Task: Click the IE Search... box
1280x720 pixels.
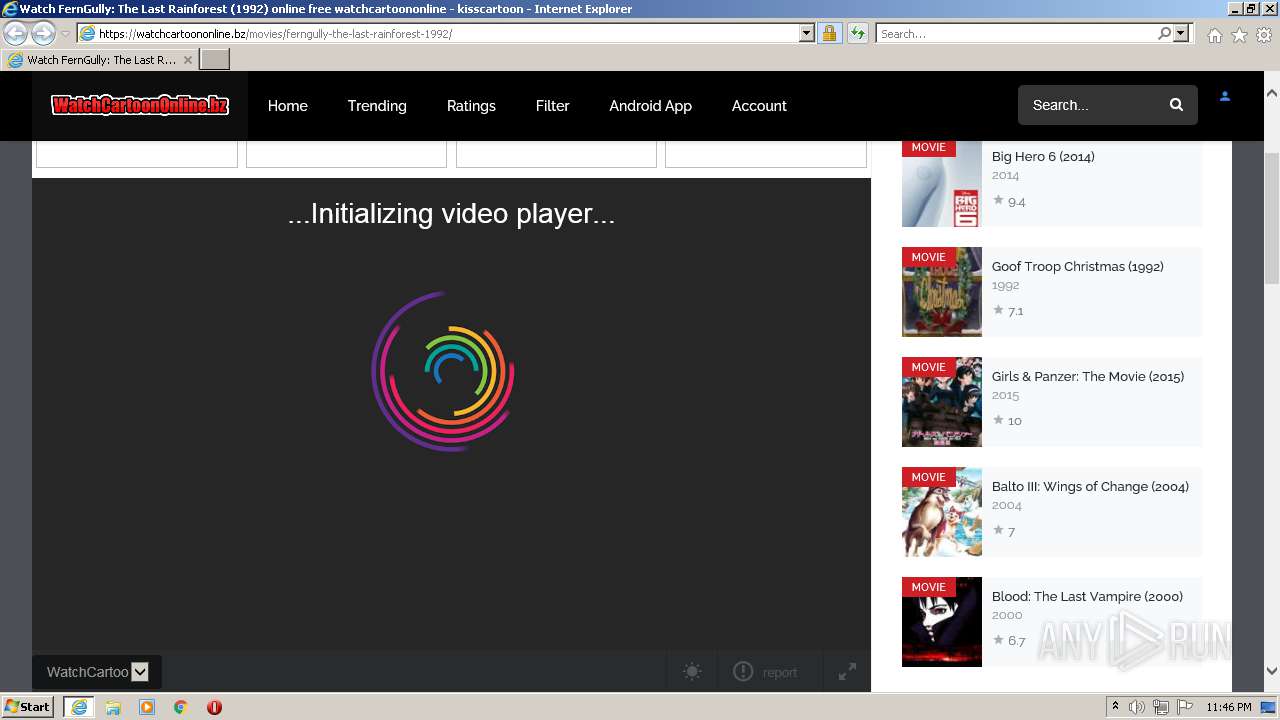Action: click(1015, 34)
